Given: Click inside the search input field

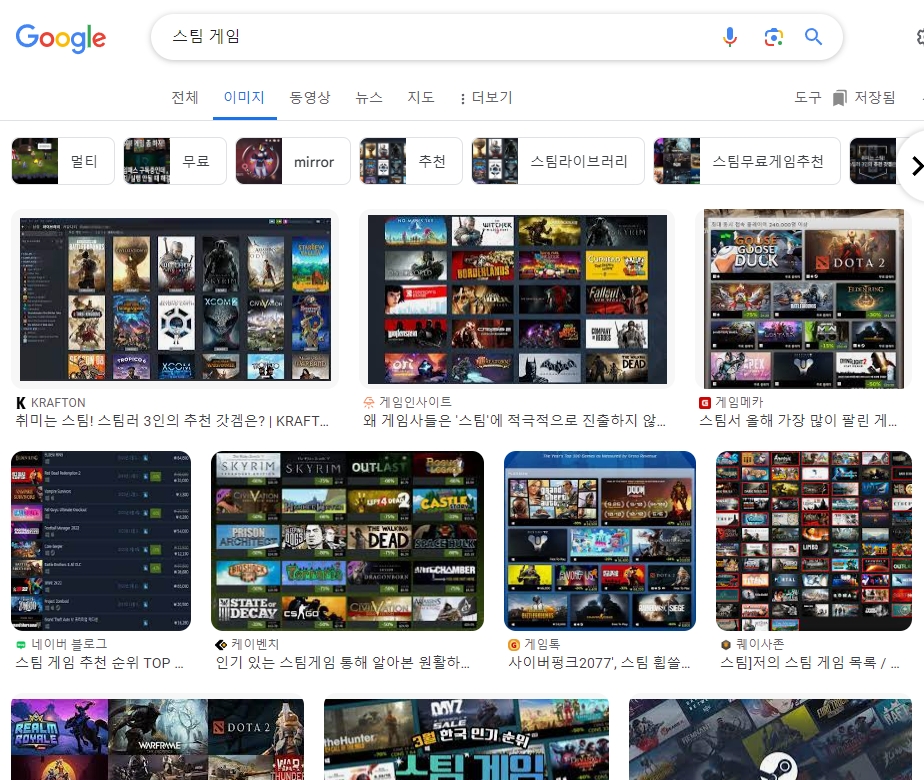Looking at the screenshot, I should (400, 36).
